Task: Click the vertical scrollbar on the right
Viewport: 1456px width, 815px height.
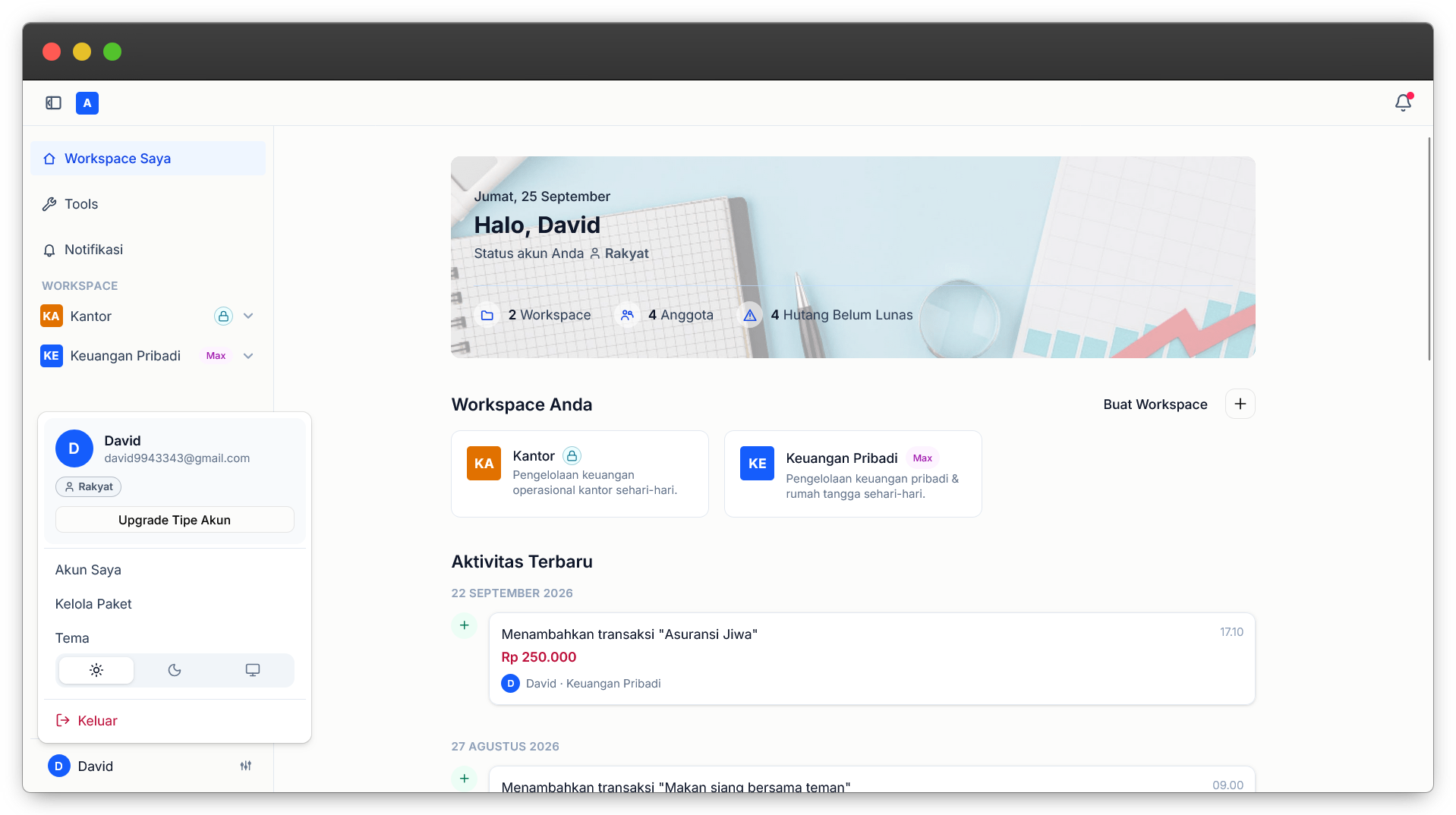Action: (x=1429, y=248)
